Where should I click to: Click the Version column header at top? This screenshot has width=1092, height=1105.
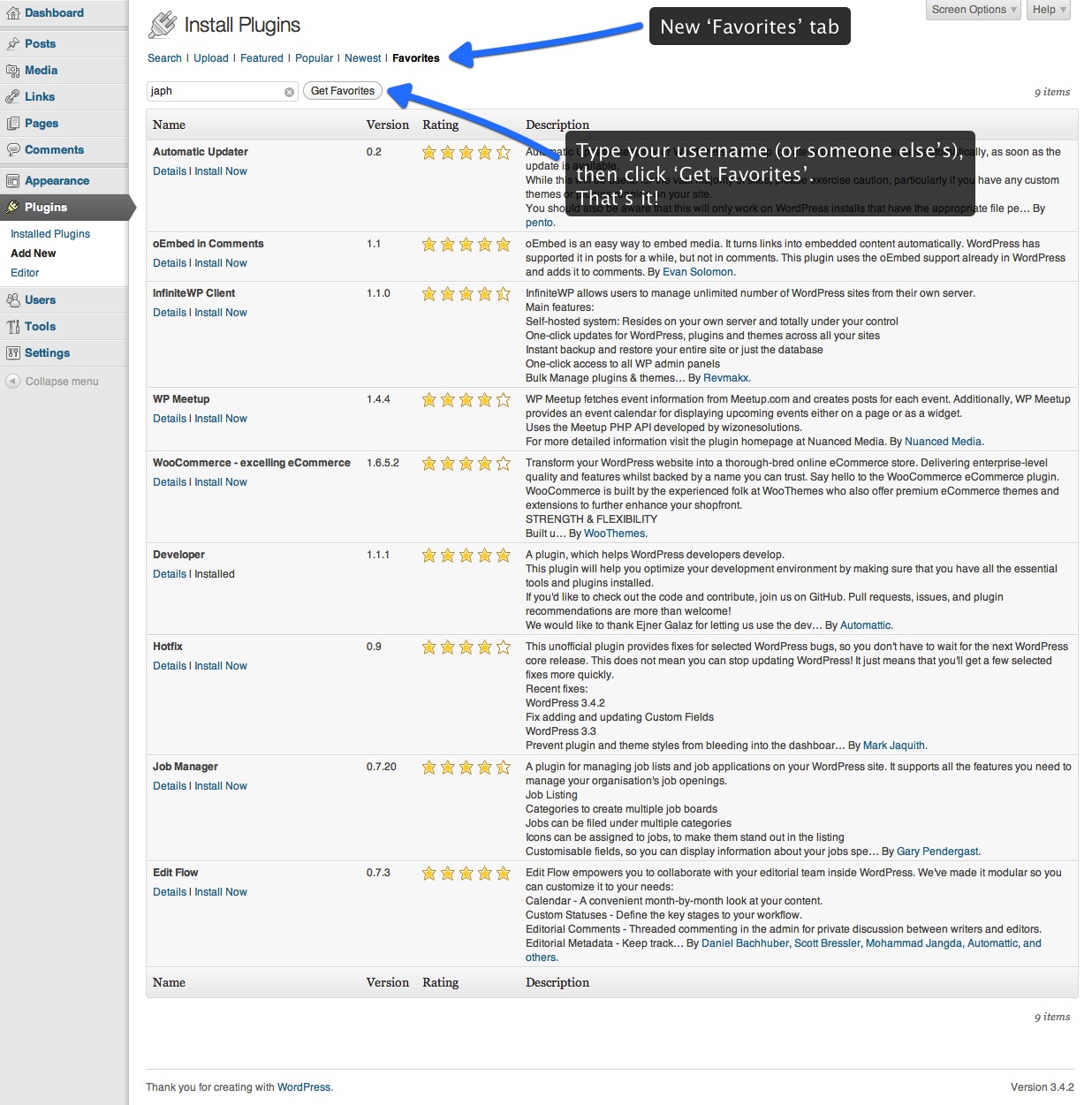(388, 125)
